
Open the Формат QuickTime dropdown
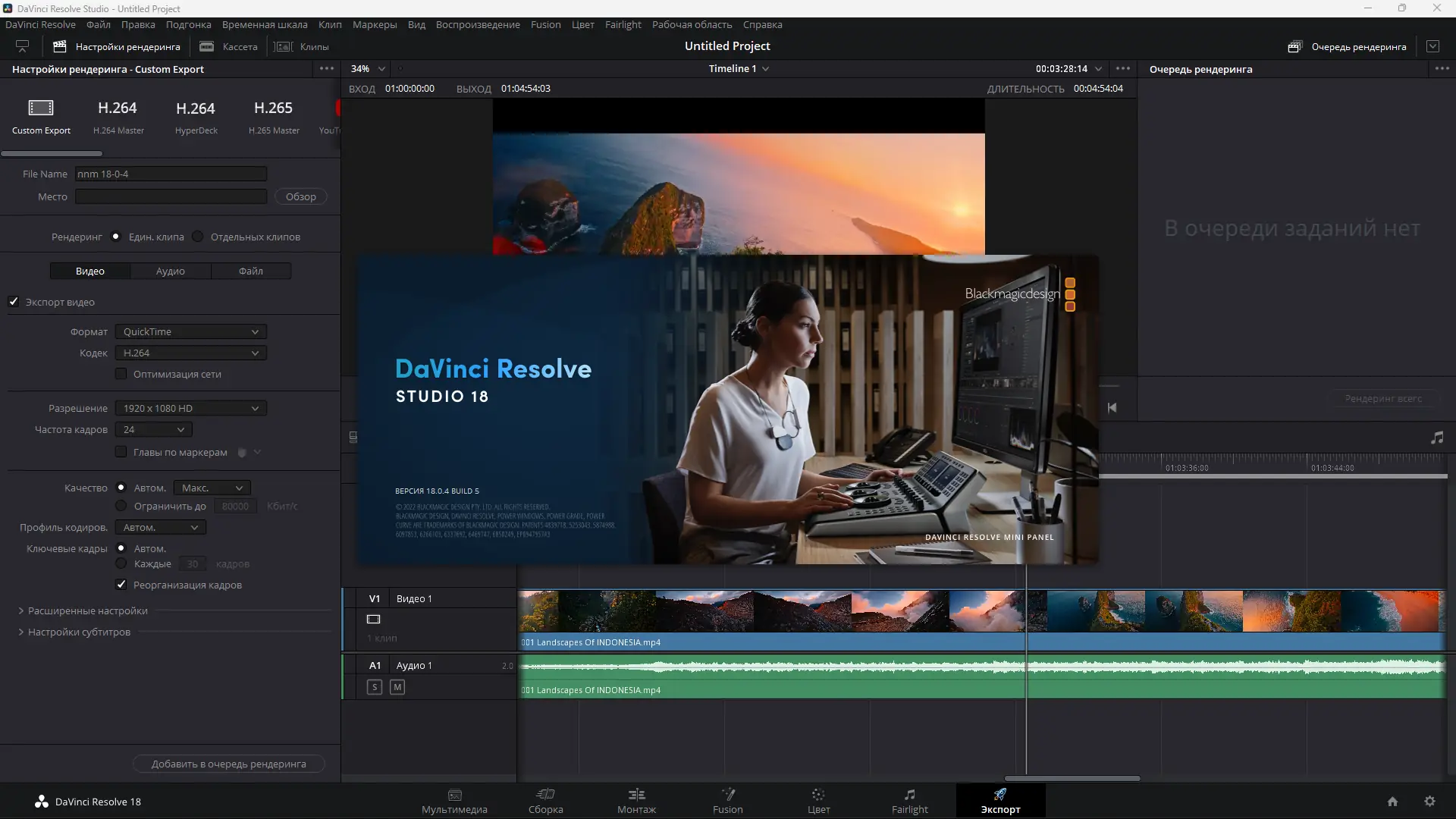click(x=190, y=331)
